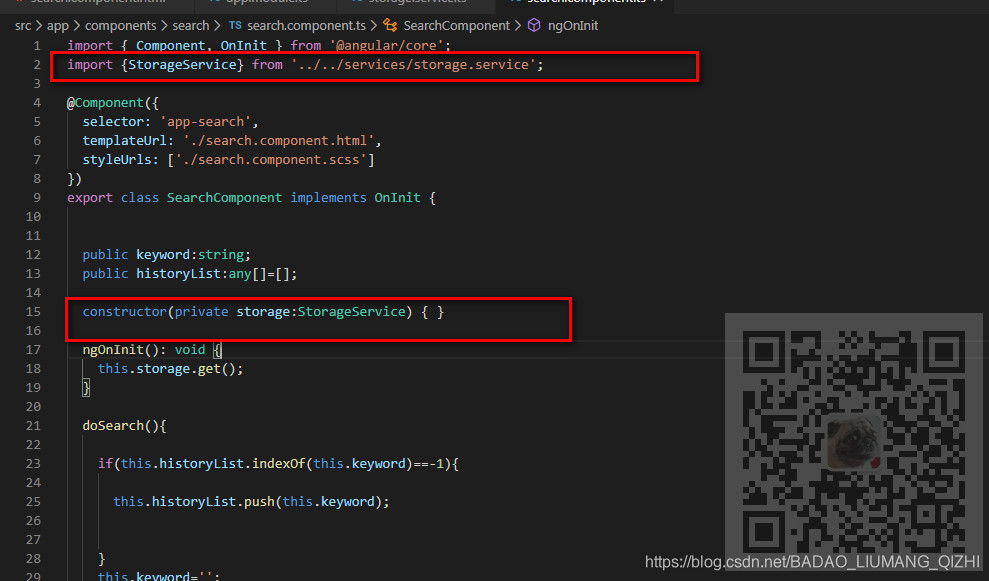Click the '@Component' decorator on line 4

105,103
